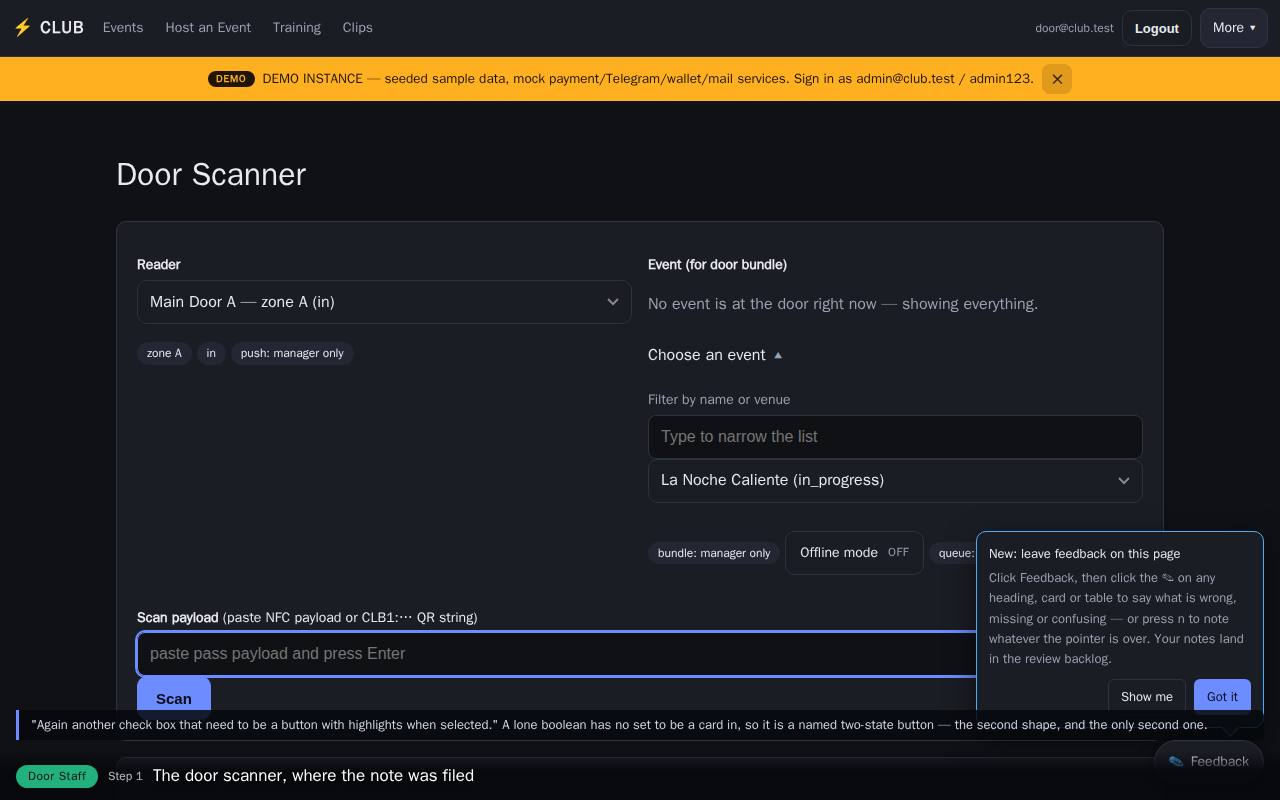The image size is (1280, 800).
Task: Click the bundle: manager only tag
Action: (x=714, y=553)
